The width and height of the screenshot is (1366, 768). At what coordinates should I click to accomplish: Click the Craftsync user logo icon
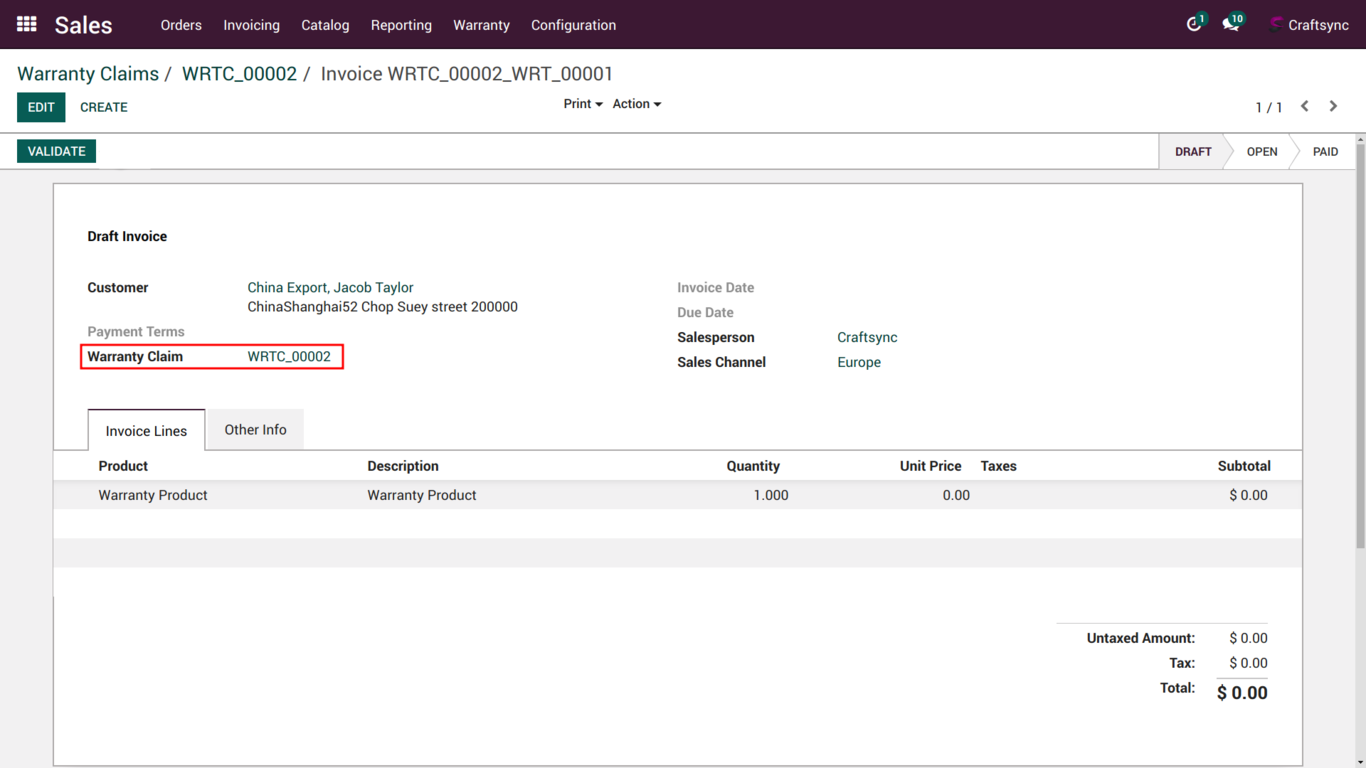click(x=1276, y=25)
